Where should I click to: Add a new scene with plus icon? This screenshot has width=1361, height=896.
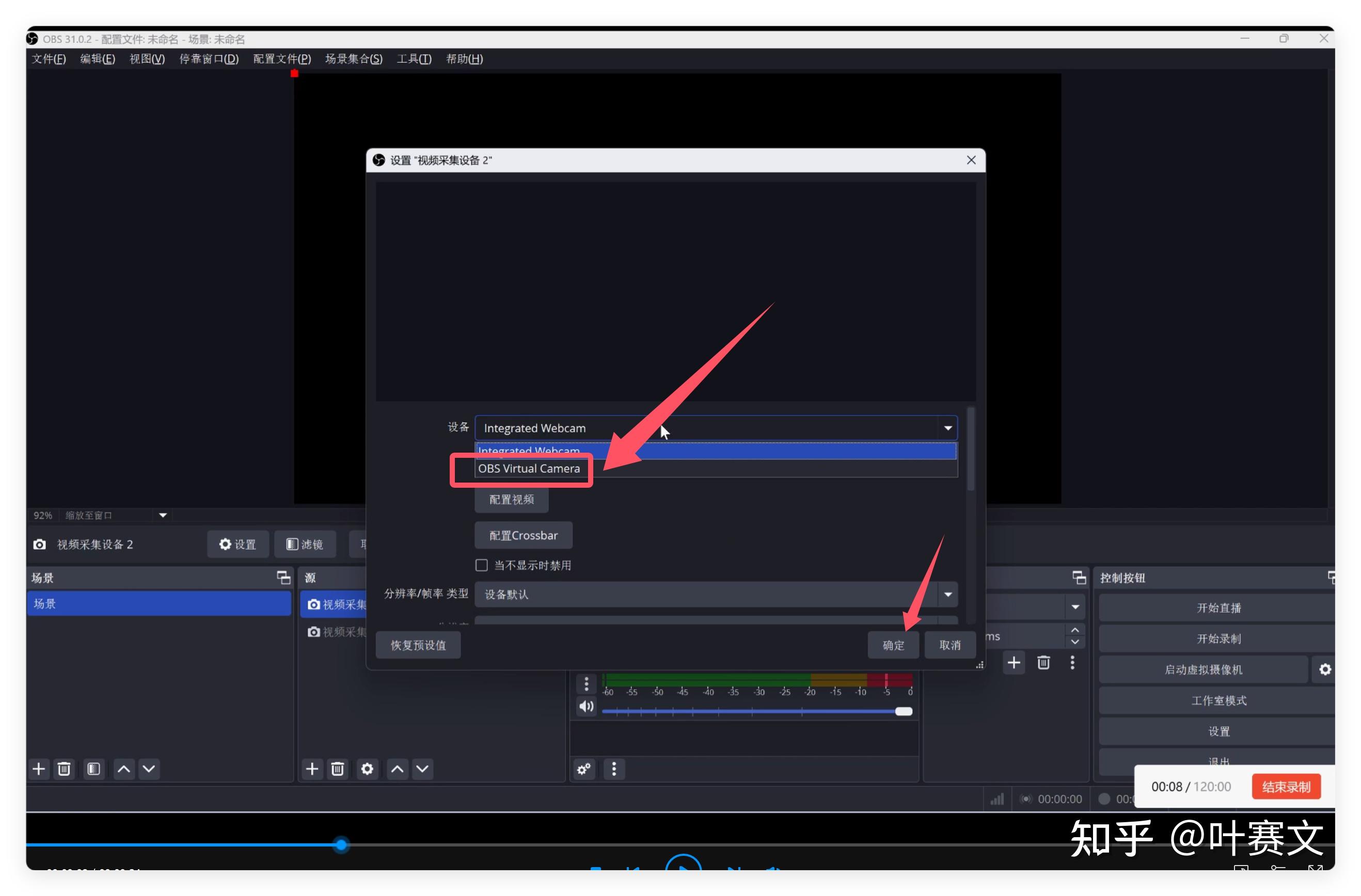click(39, 769)
